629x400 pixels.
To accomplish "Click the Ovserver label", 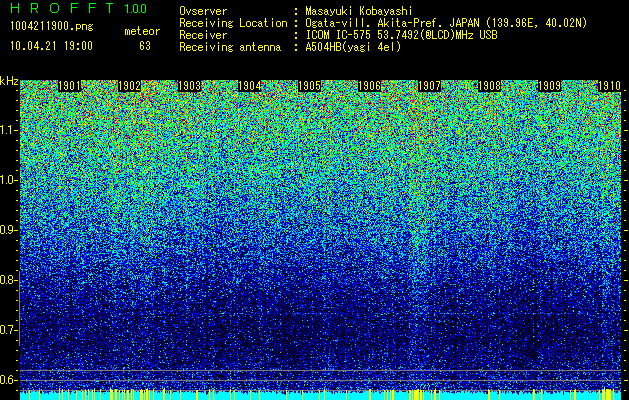I will pyautogui.click(x=203, y=11).
